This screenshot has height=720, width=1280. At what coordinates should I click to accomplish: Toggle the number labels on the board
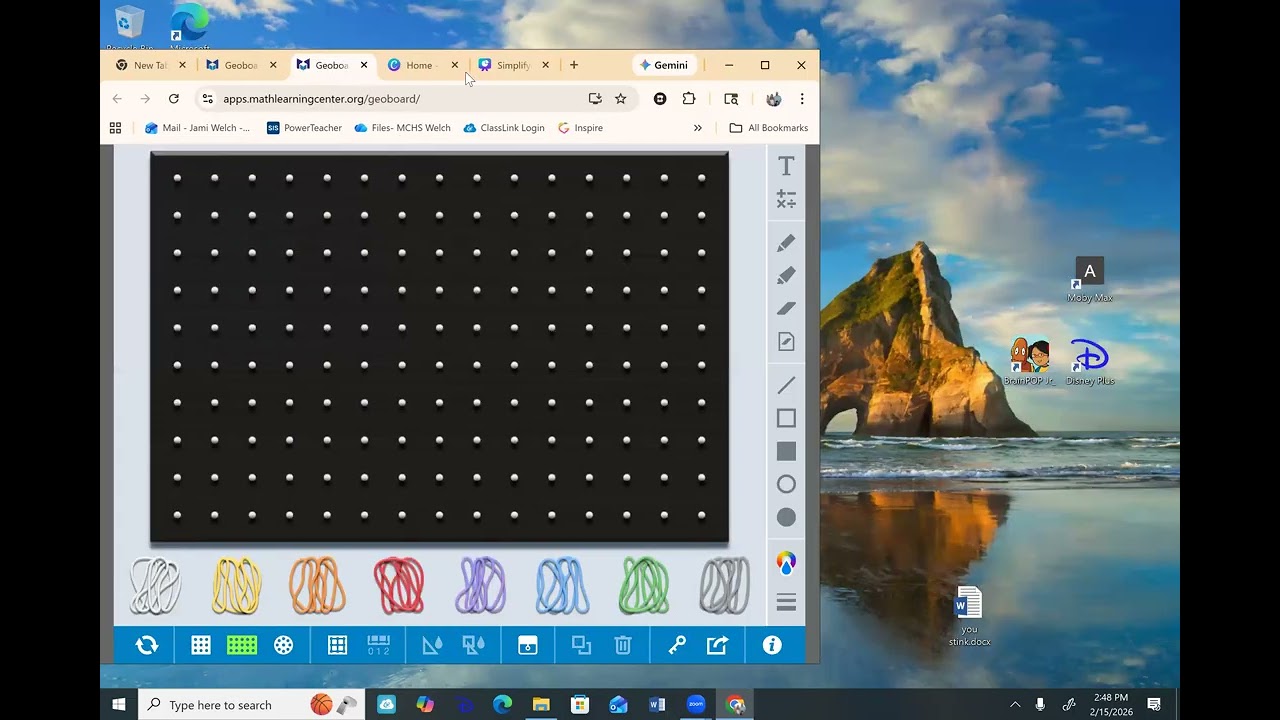pos(379,645)
